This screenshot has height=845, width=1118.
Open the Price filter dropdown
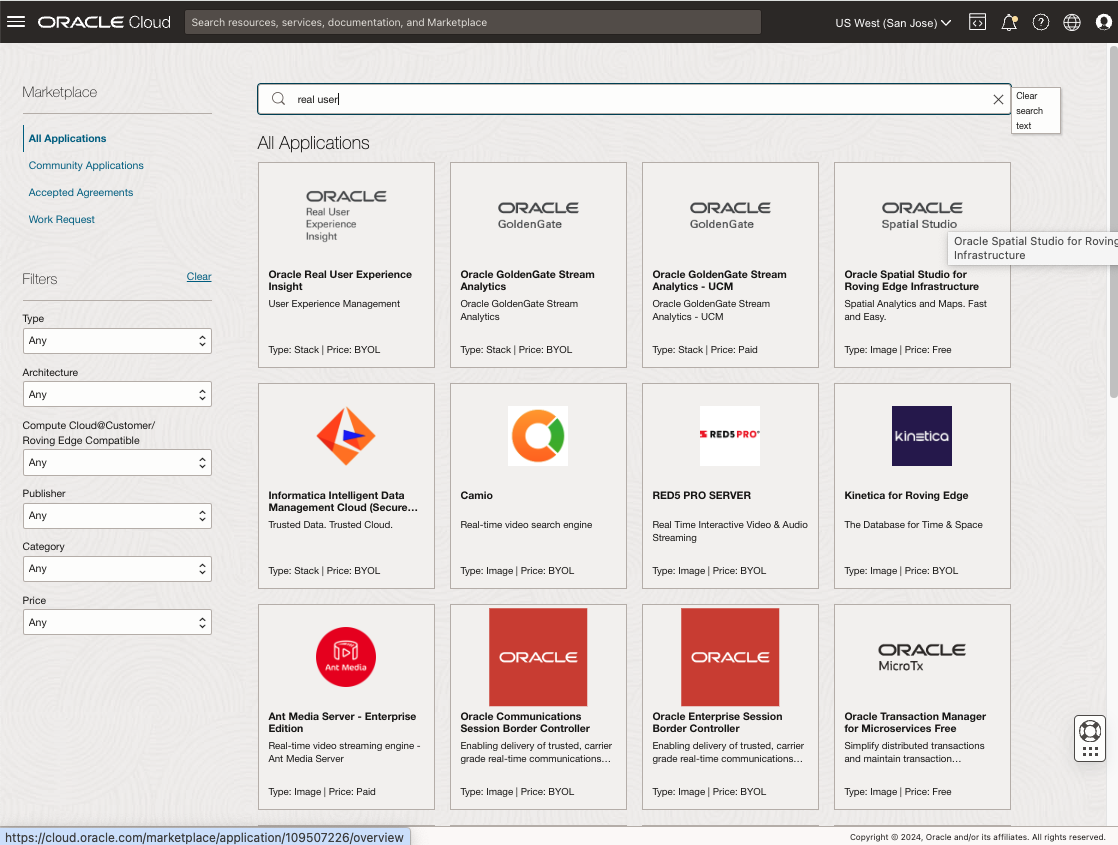pyautogui.click(x=117, y=623)
